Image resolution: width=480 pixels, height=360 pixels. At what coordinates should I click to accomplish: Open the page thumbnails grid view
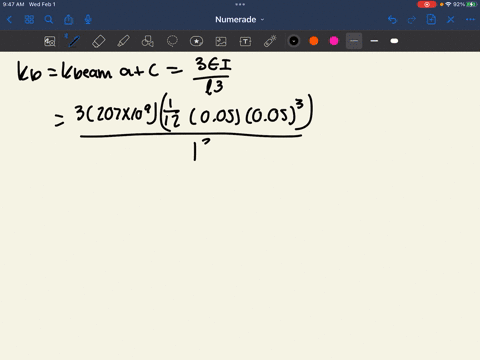(29, 20)
